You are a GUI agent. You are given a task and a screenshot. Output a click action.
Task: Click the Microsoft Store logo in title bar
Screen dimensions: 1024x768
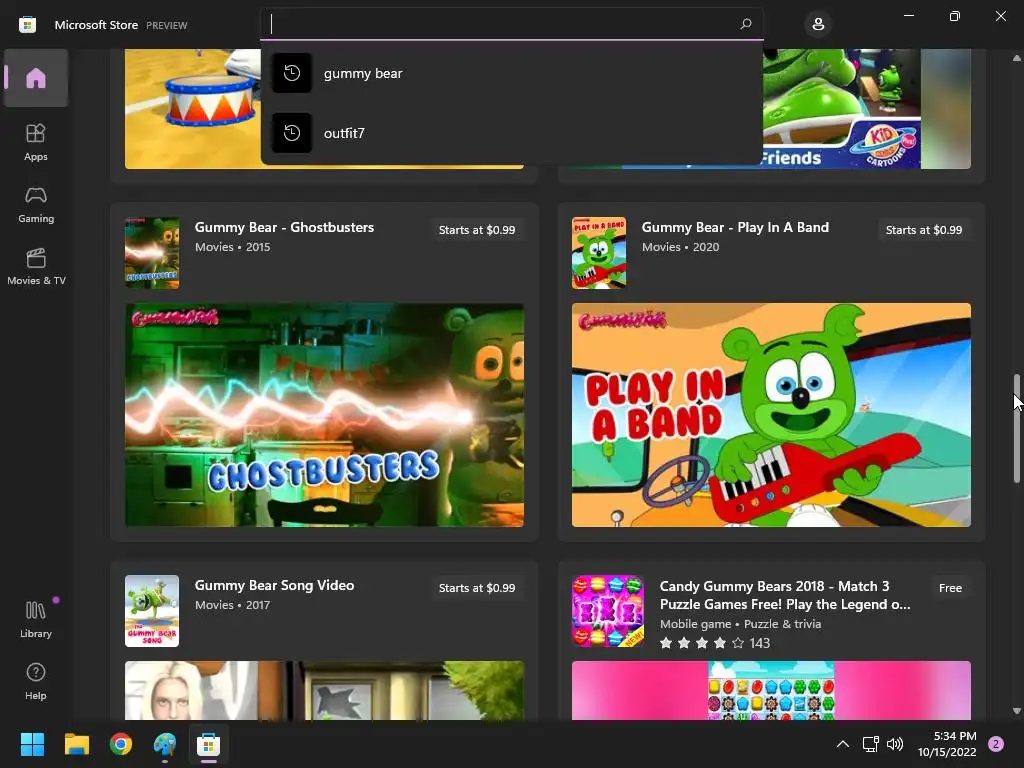27,25
